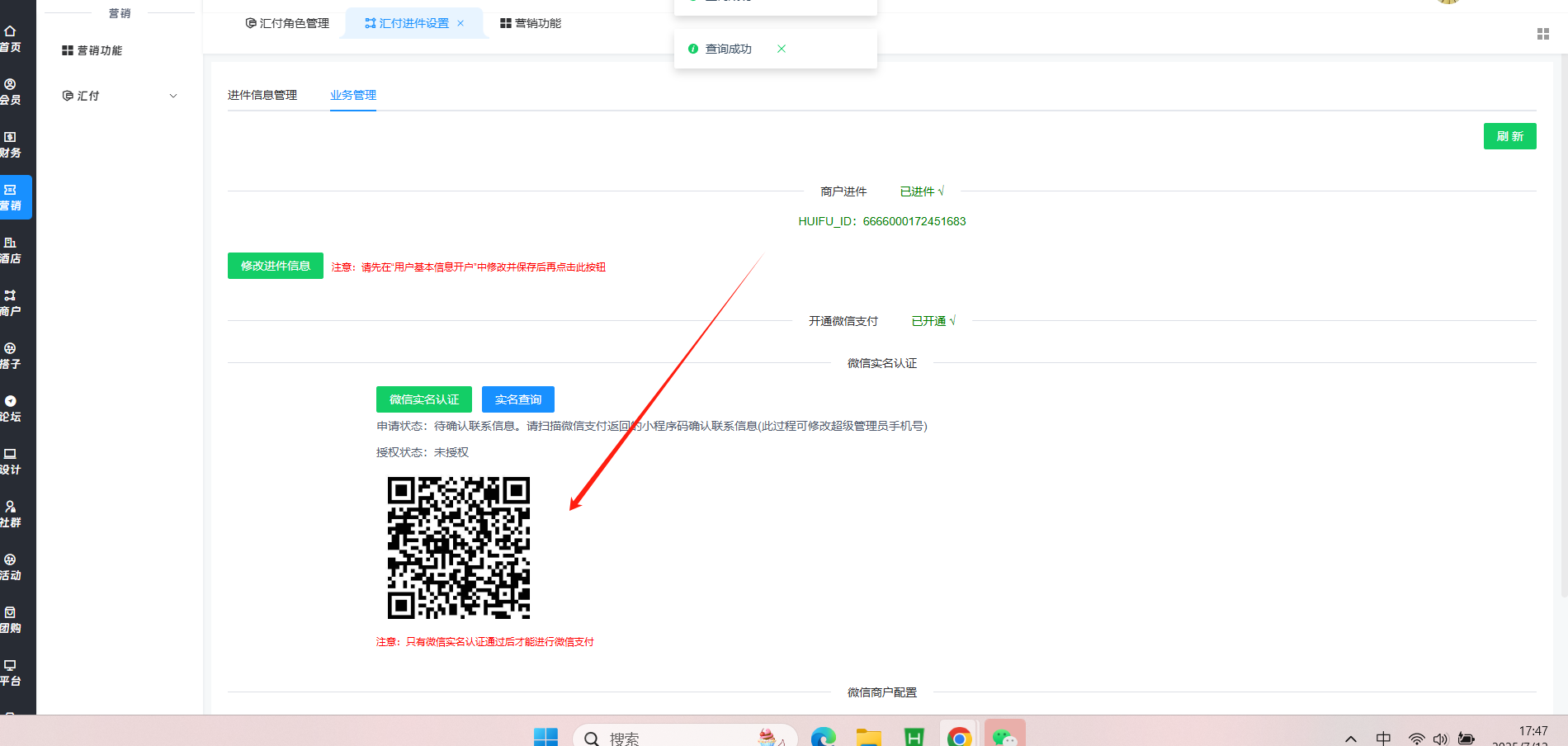Open the 论坛 forum sidebar icon
This screenshot has height=746, width=1568.
click(x=11, y=408)
